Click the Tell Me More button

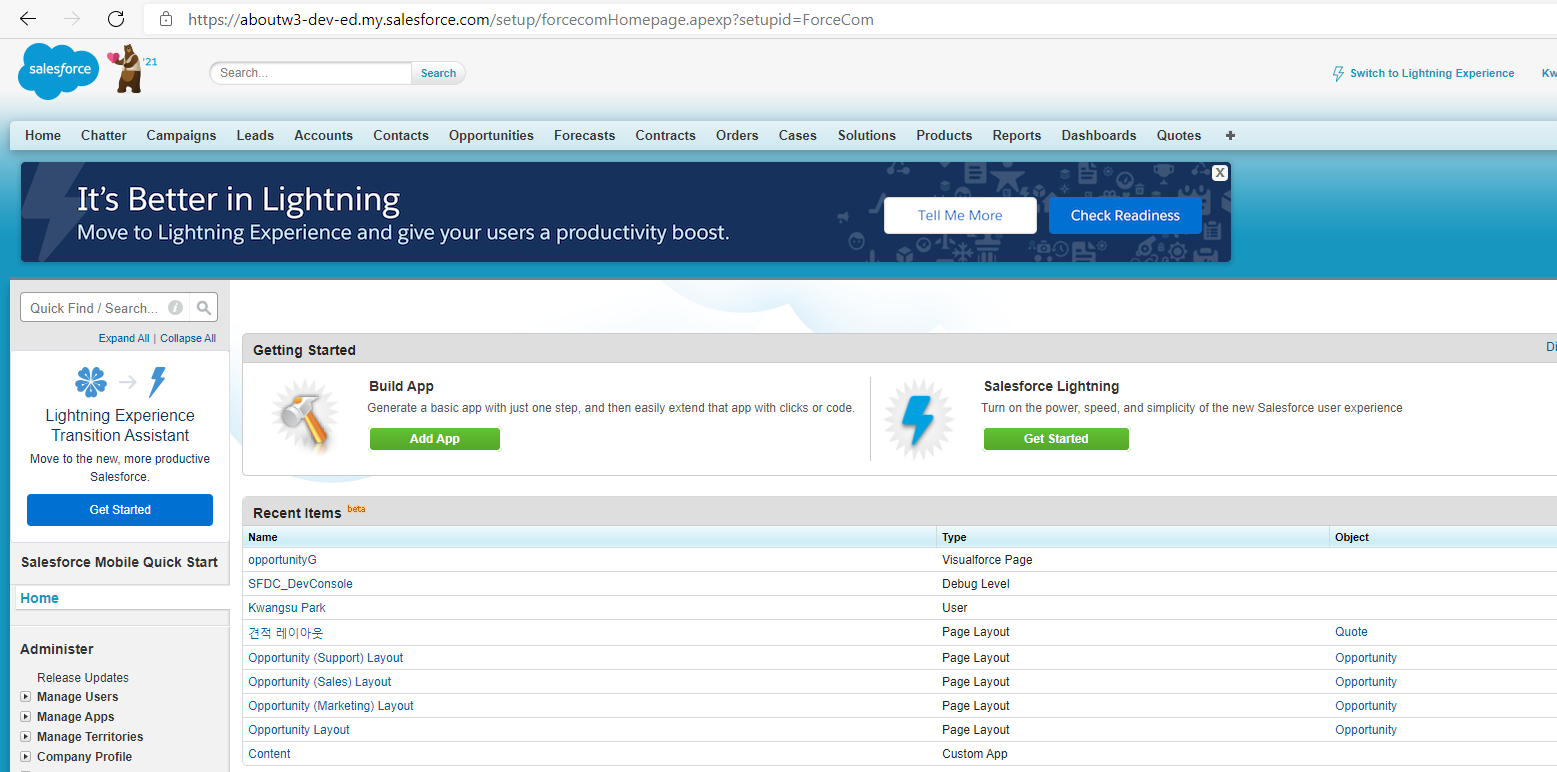[x=960, y=215]
